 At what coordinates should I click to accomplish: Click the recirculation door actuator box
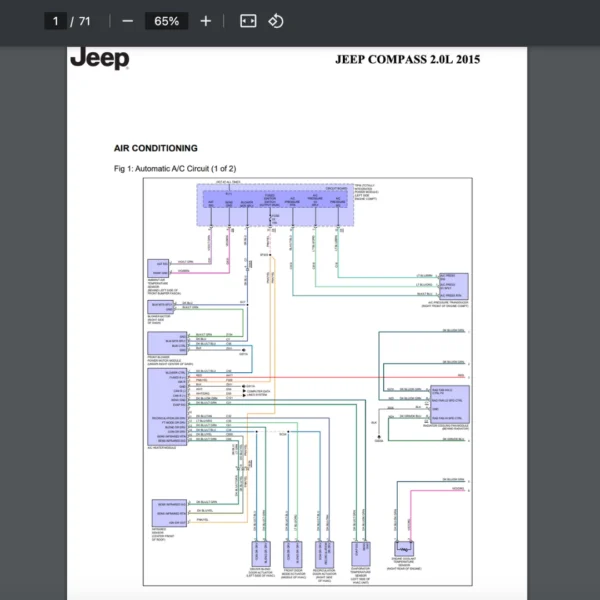[325, 554]
